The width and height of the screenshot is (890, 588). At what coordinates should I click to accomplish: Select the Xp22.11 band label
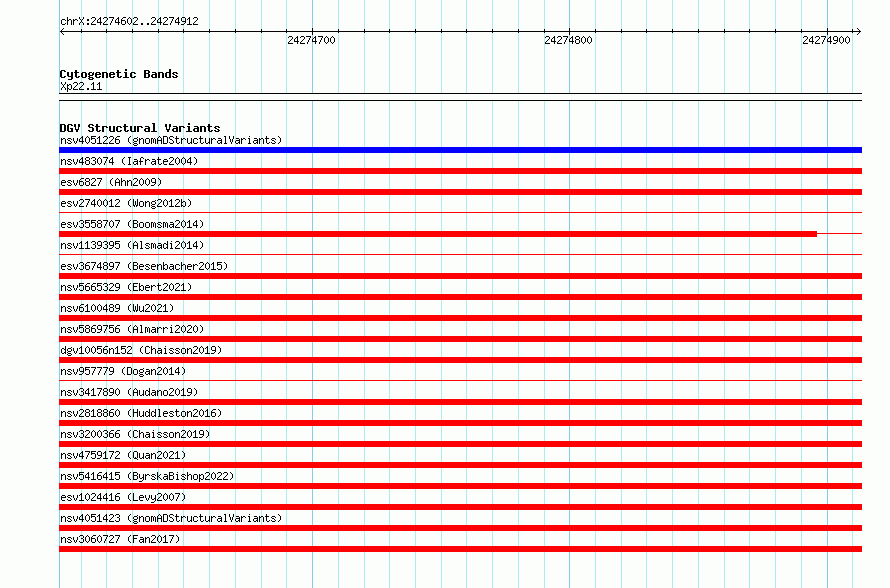pos(81,86)
